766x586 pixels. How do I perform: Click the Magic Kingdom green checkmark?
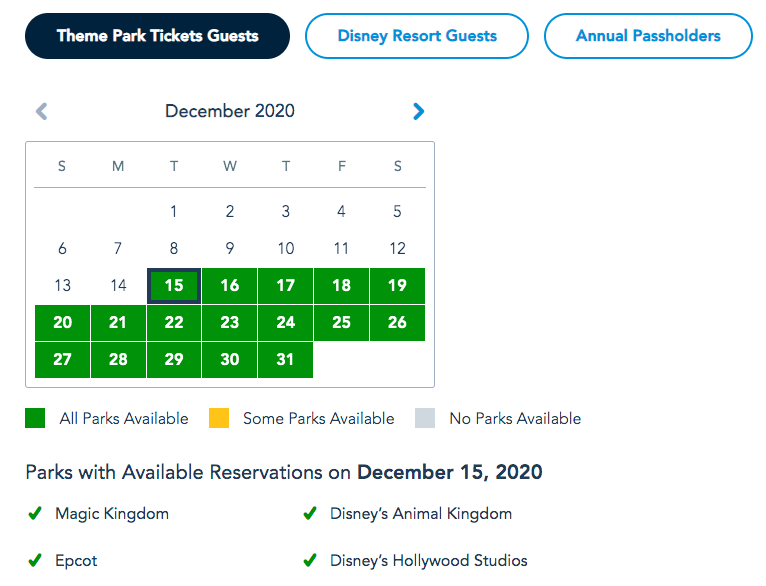pos(35,514)
